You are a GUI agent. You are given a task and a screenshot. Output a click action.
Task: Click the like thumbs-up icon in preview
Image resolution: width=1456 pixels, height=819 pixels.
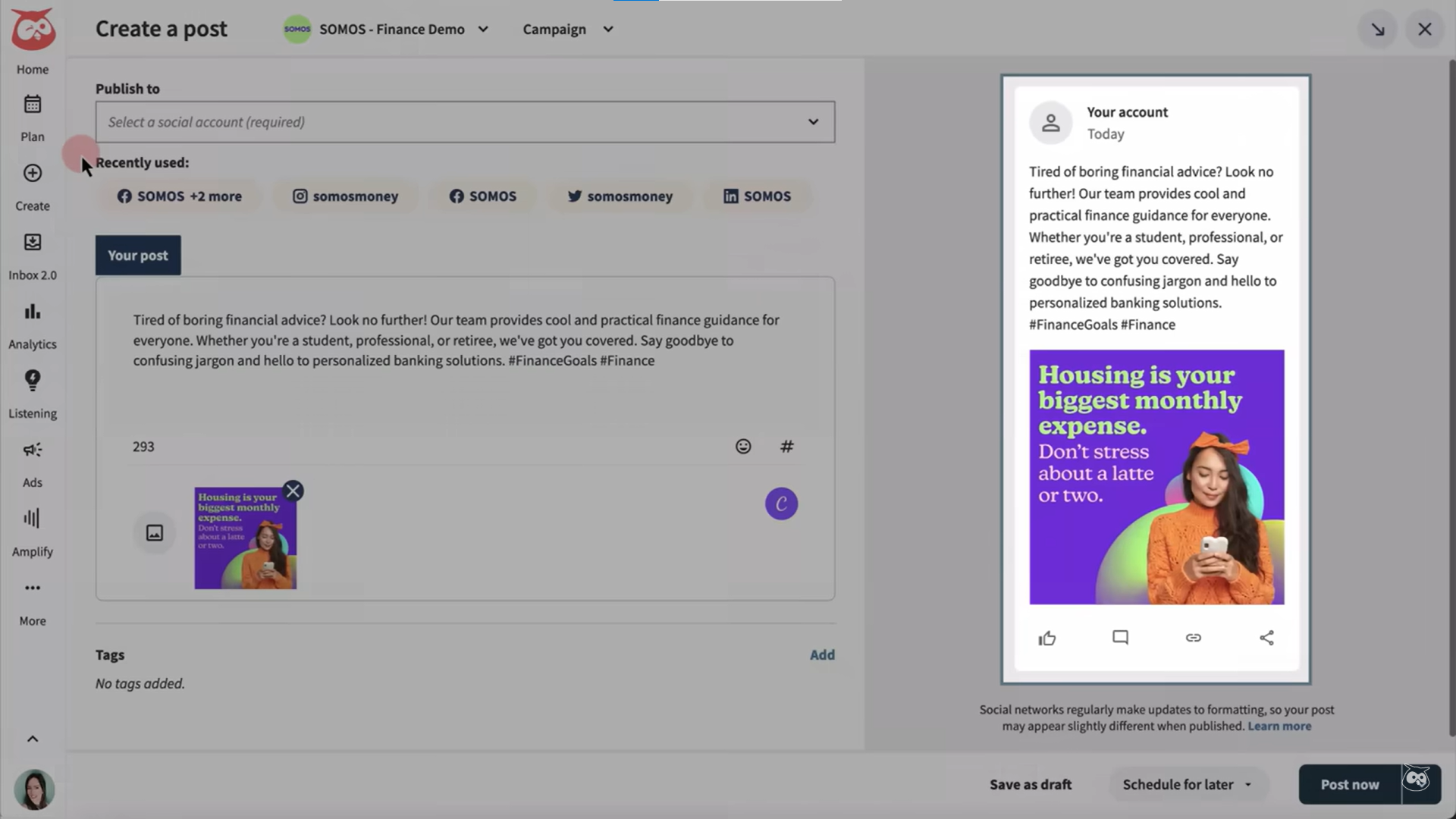point(1047,638)
